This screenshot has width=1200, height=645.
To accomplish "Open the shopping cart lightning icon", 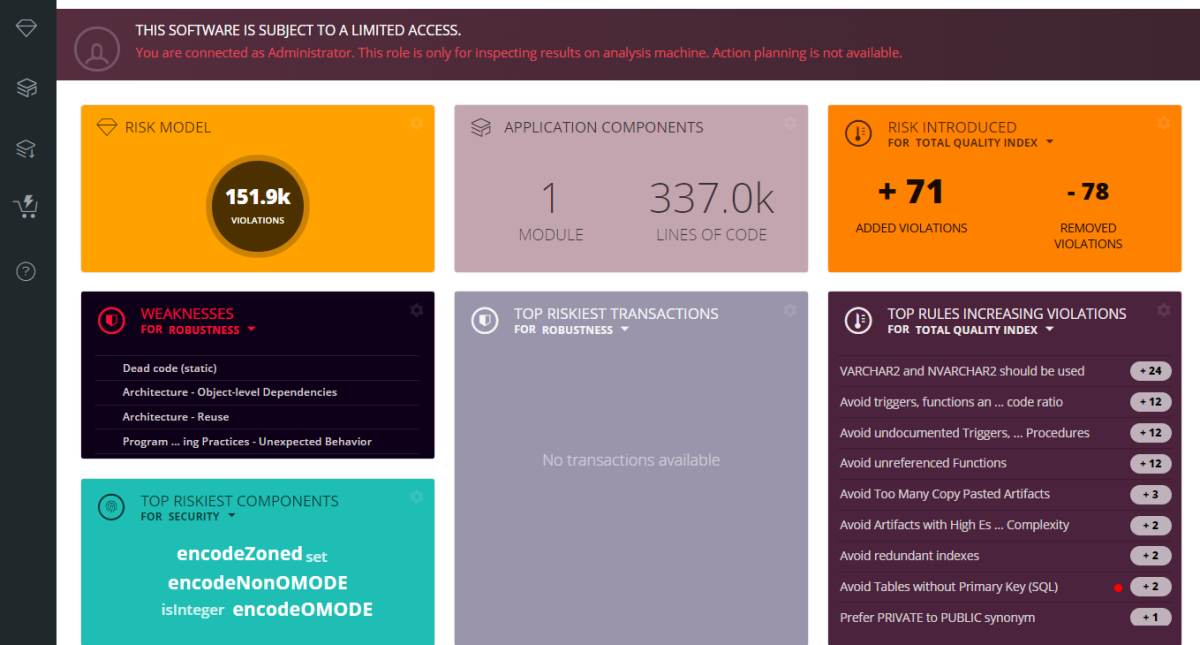I will [26, 208].
